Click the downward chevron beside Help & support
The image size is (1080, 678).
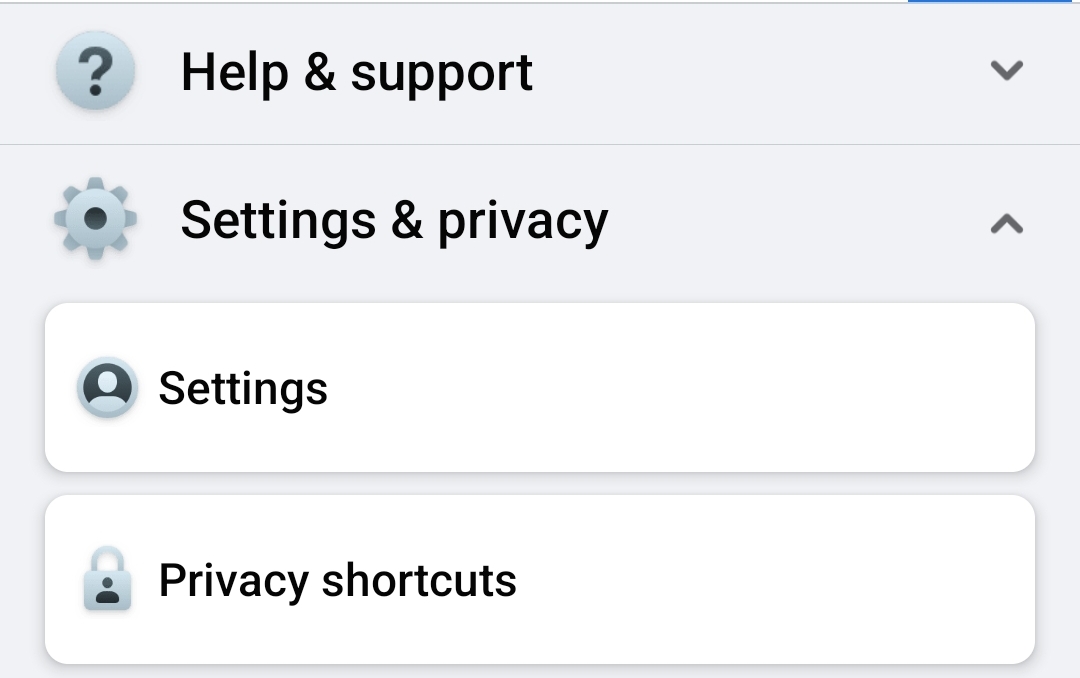[1007, 70]
